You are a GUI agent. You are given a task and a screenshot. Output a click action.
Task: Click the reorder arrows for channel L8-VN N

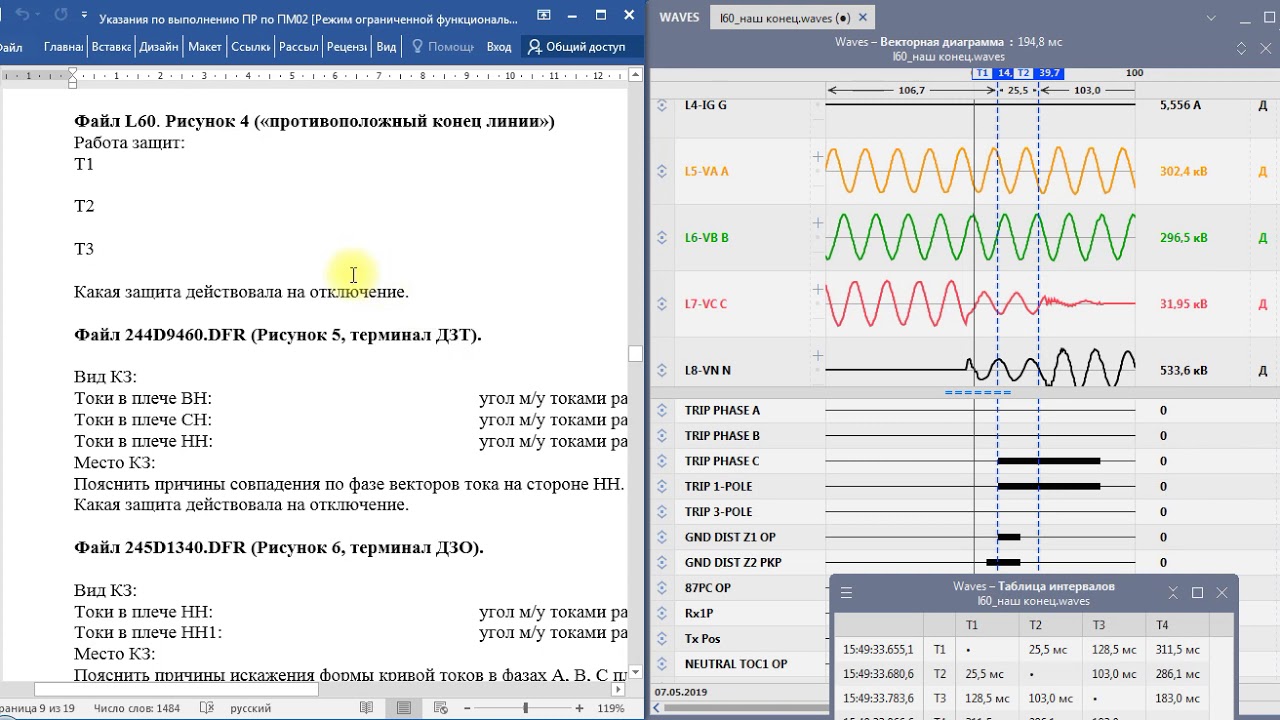point(662,370)
